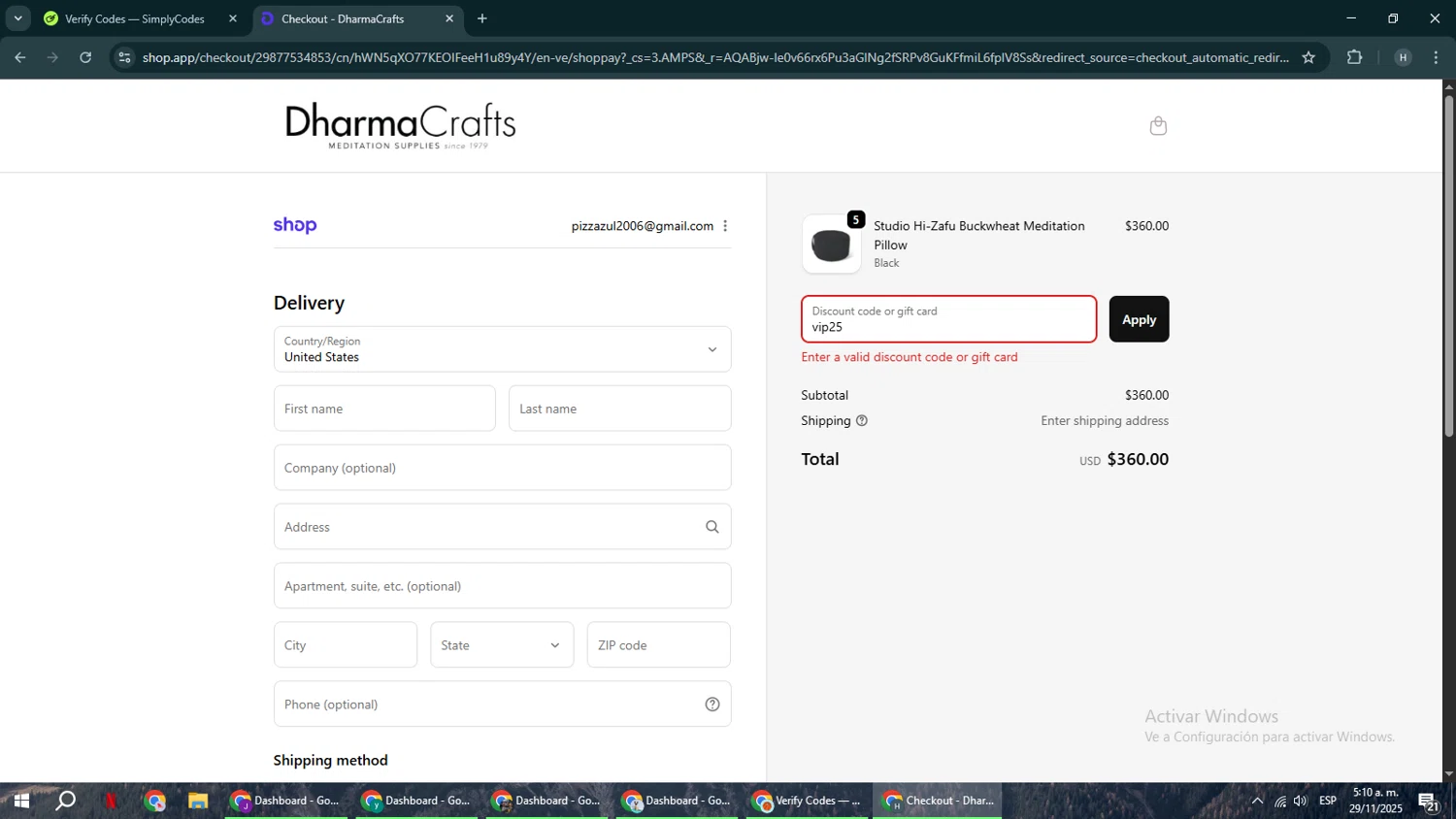Click discount code field containing vip25
This screenshot has width=1456, height=819.
click(948, 319)
